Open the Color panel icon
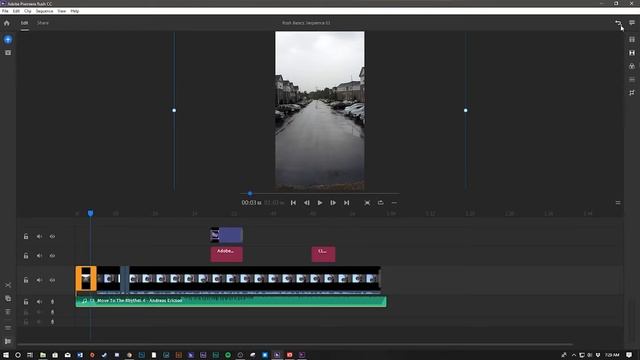Viewport: 640px width, 360px height. coord(632,66)
